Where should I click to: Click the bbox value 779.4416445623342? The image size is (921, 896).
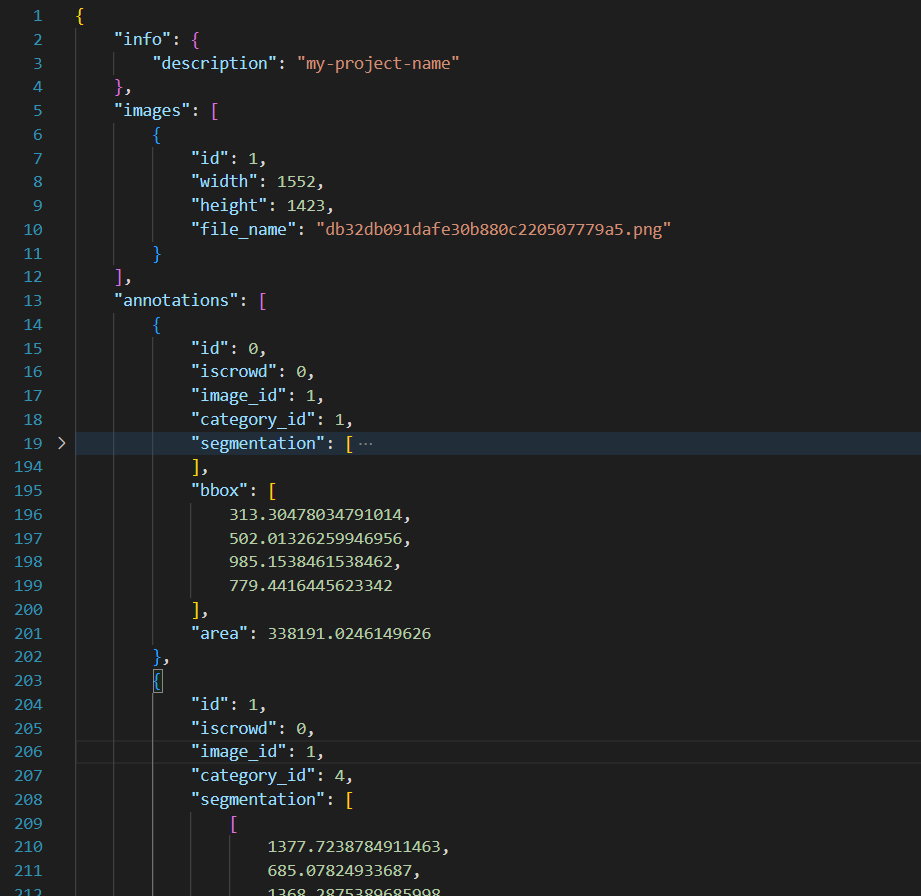tap(311, 586)
